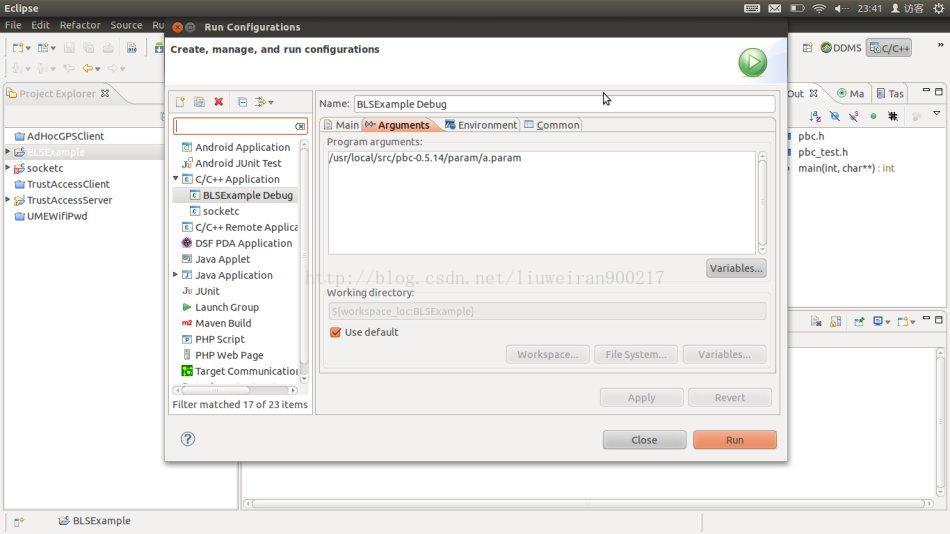
Task: Click inside the Program arguments text area
Action: pos(542,202)
